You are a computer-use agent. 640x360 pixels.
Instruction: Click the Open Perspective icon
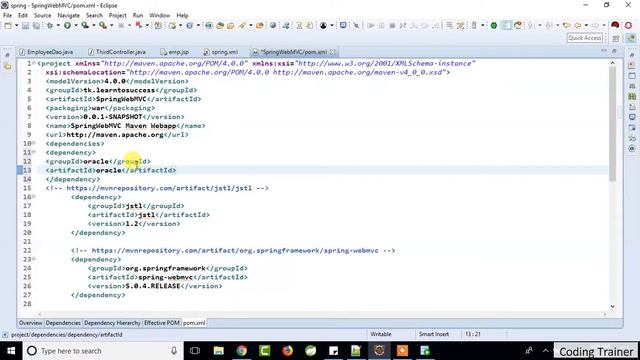tap(616, 38)
